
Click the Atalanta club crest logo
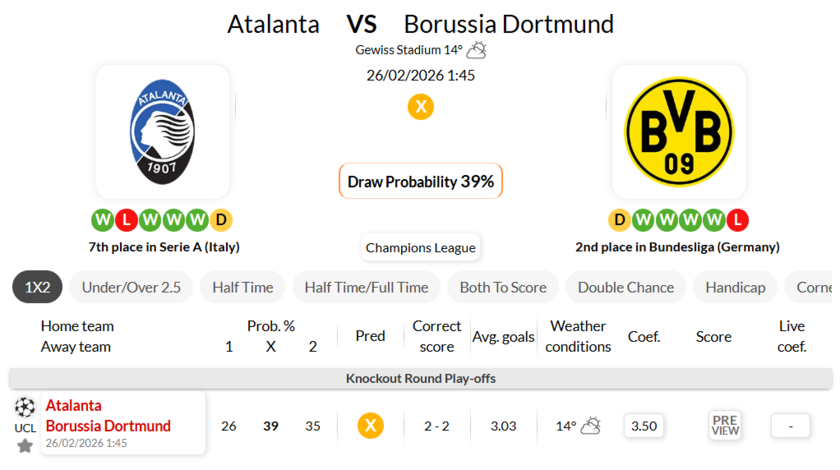[x=162, y=132]
